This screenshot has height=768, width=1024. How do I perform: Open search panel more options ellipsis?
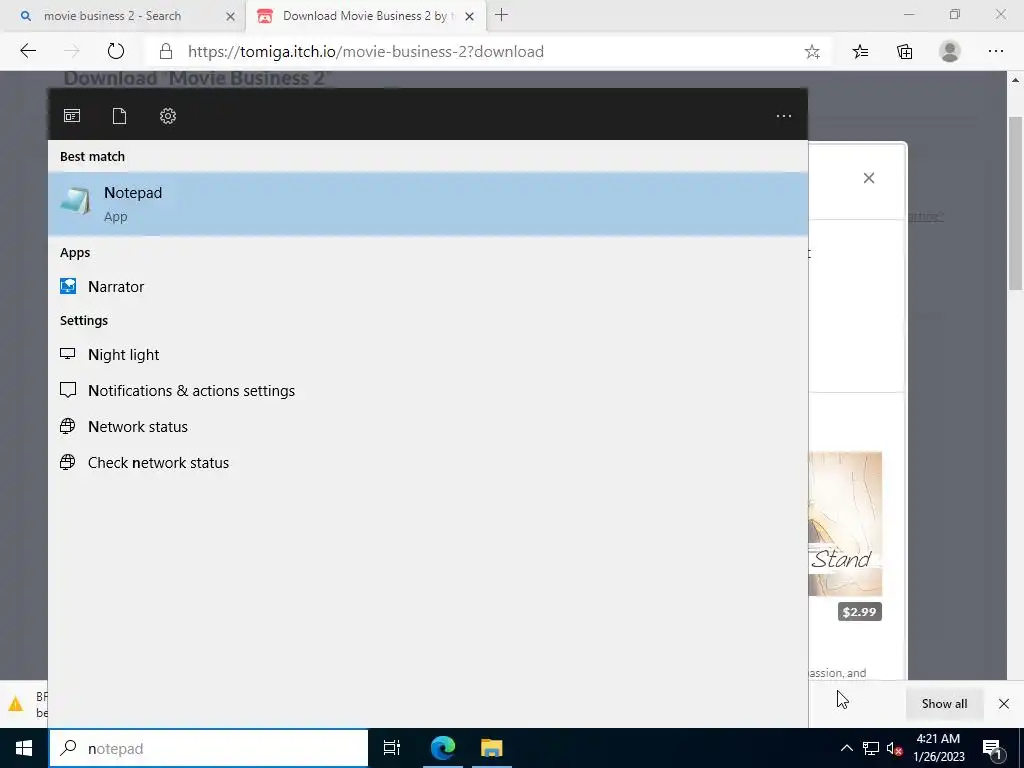784,116
